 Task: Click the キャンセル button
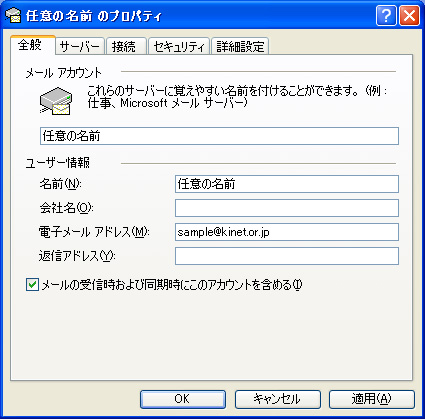(x=278, y=399)
